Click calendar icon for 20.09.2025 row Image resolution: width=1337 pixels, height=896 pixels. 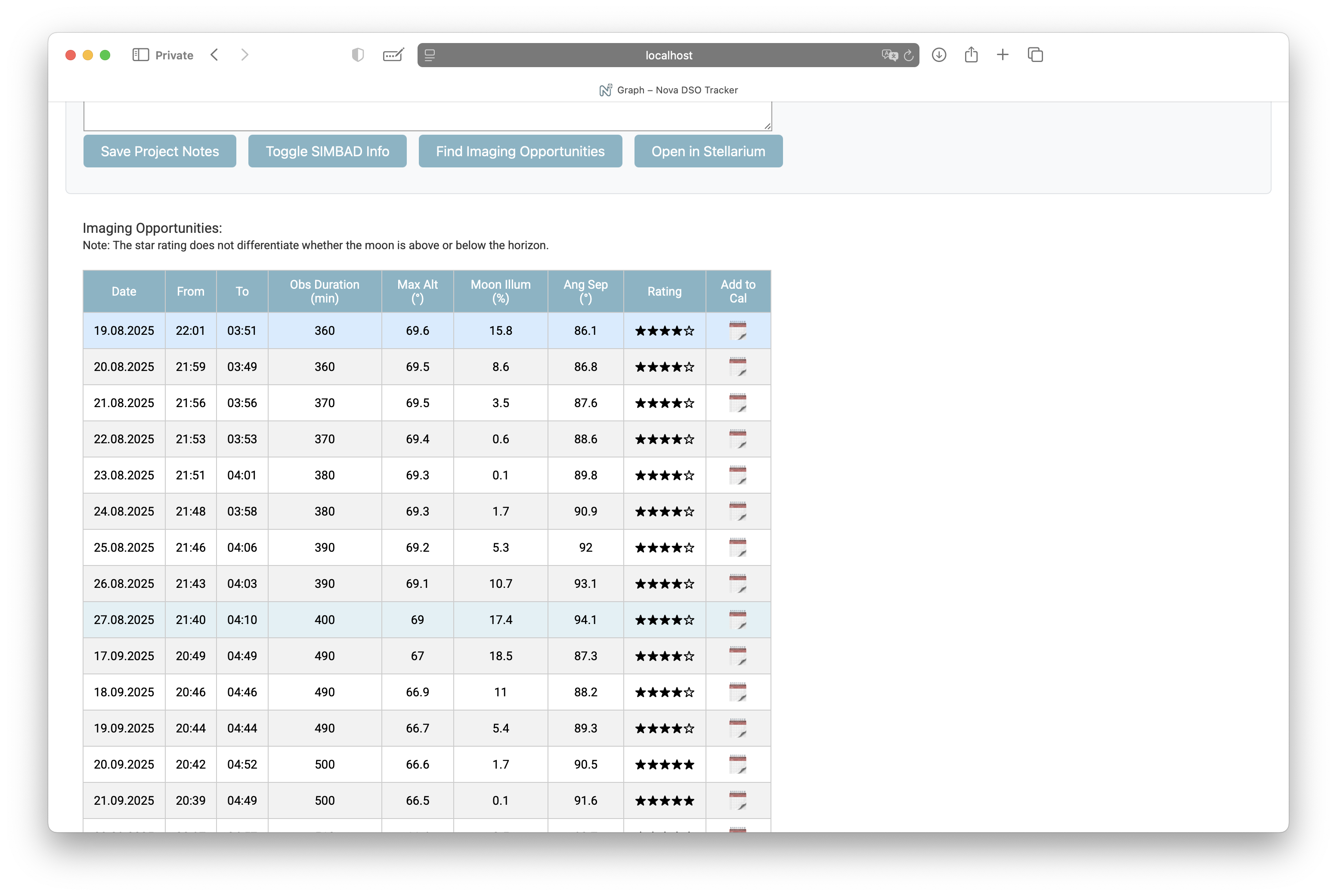(x=737, y=765)
